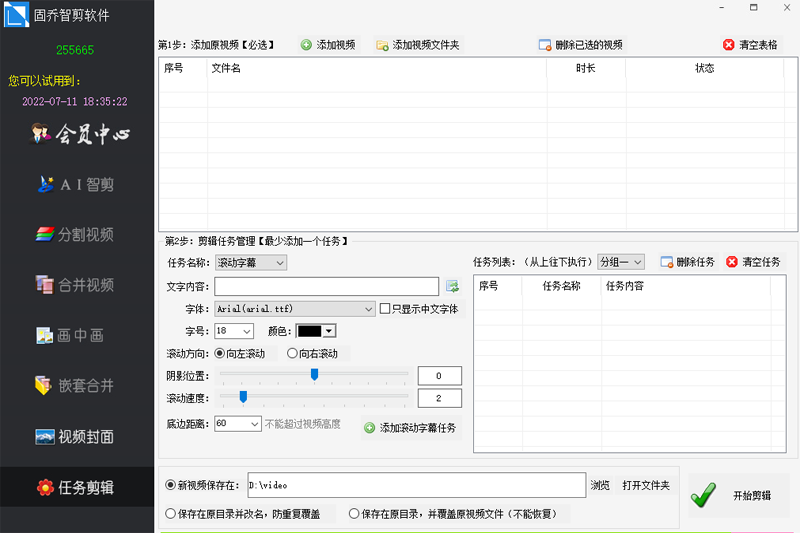Click the 添加视频文件夹 folder icon
This screenshot has height=533, width=800.
[382, 45]
